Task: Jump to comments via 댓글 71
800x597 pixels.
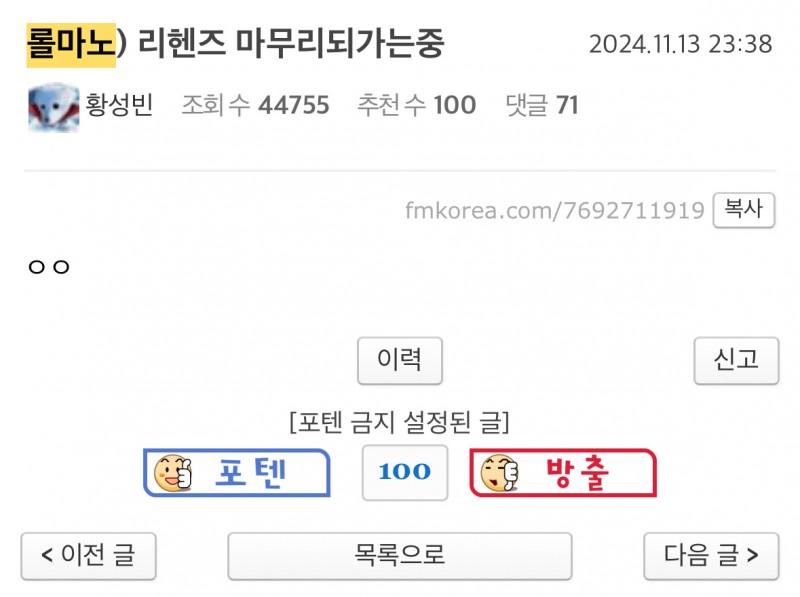Action: [542, 105]
